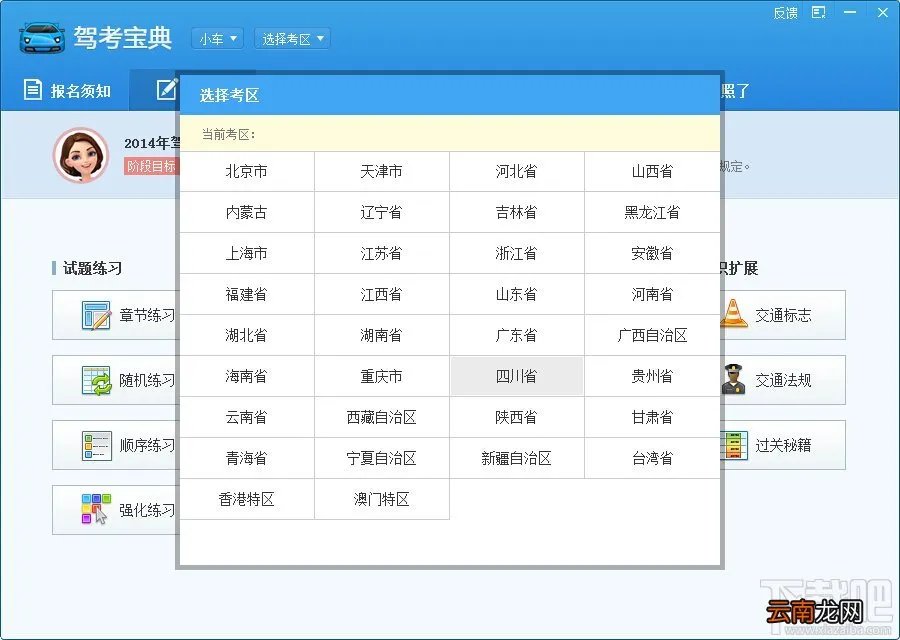
Task: Select 青海省 exam region
Action: [x=247, y=458]
